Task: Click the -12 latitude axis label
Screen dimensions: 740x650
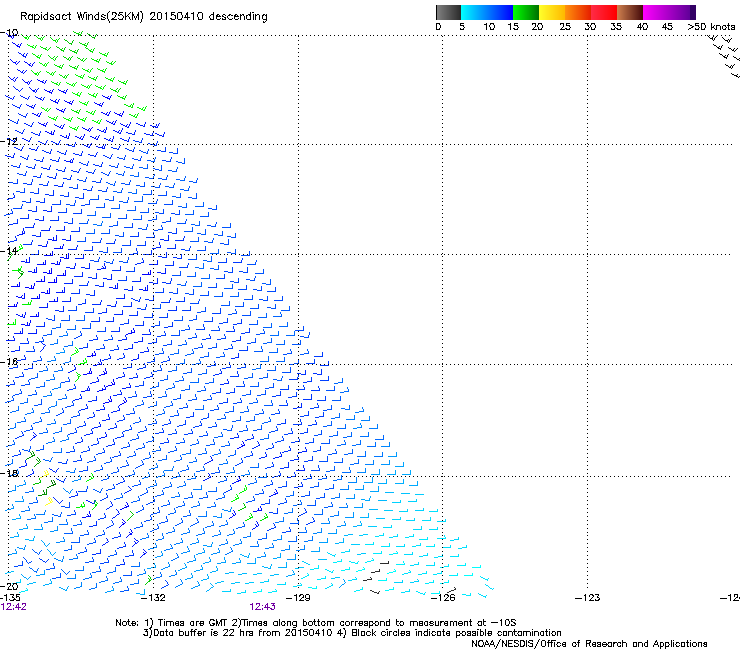Action: tap(9, 141)
